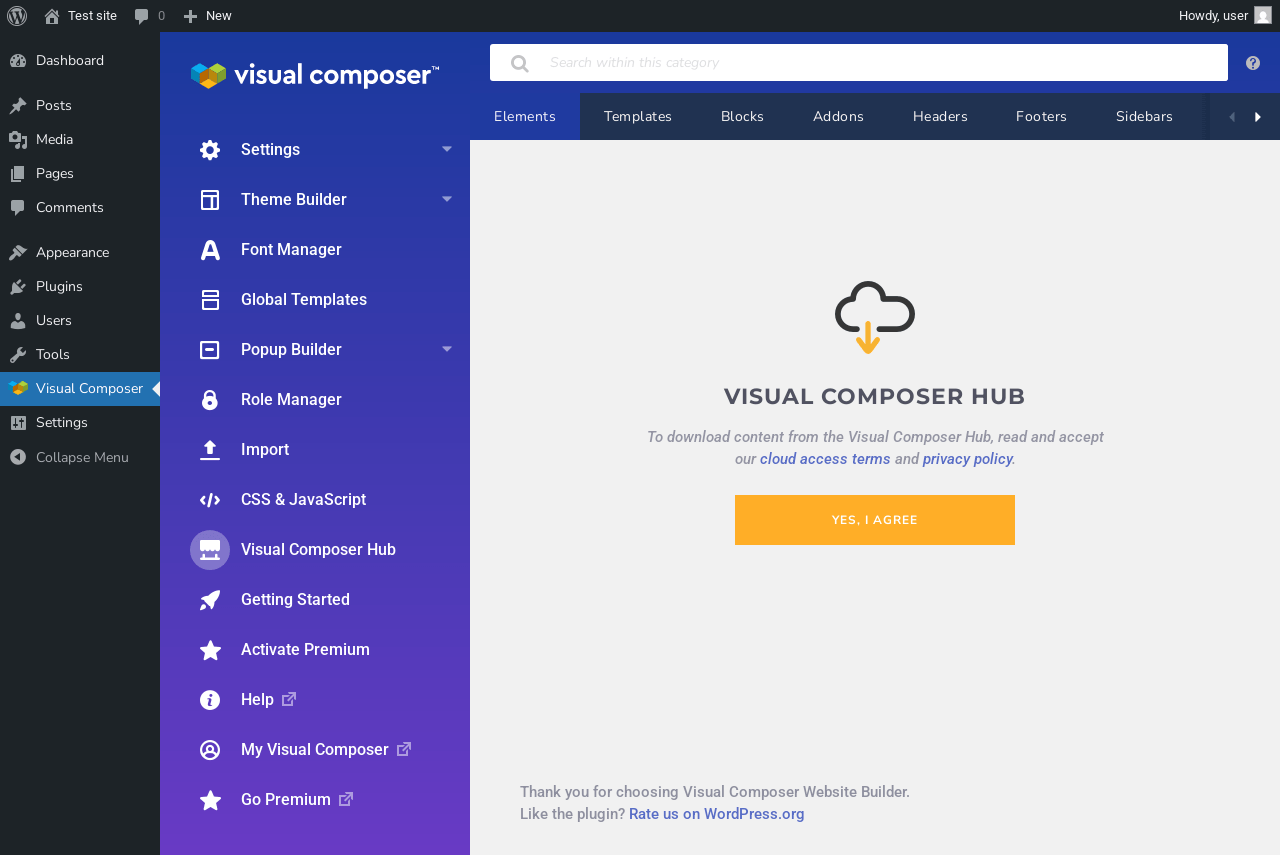Open the privacy policy link

click(x=968, y=459)
